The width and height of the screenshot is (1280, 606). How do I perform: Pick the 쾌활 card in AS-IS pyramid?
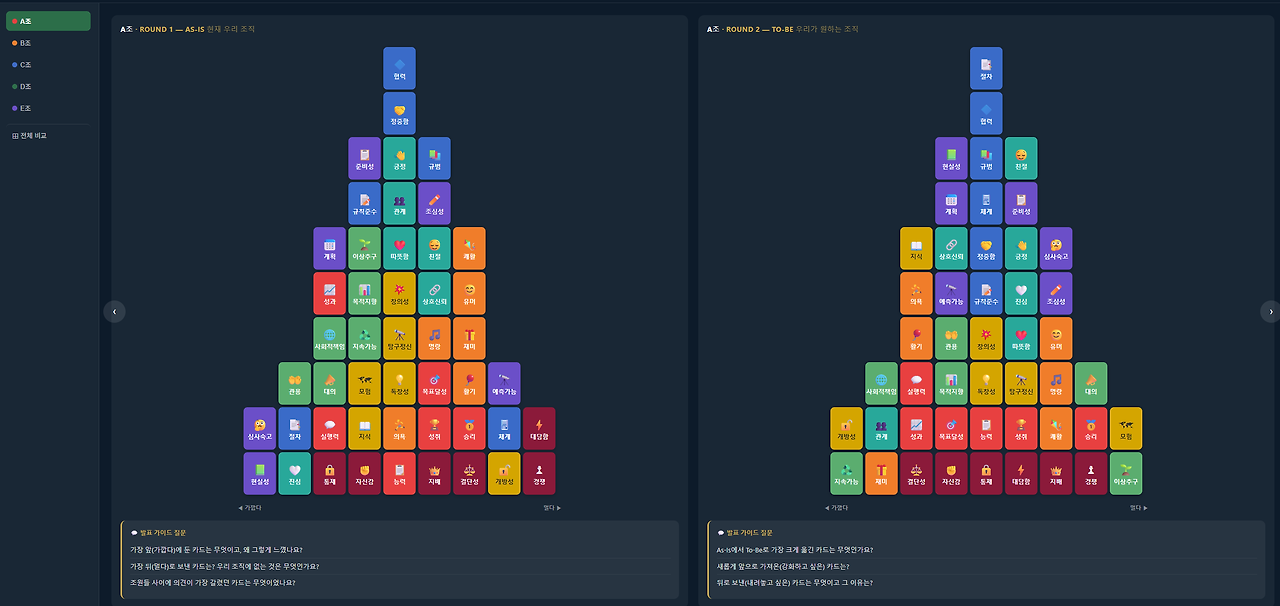coord(469,248)
